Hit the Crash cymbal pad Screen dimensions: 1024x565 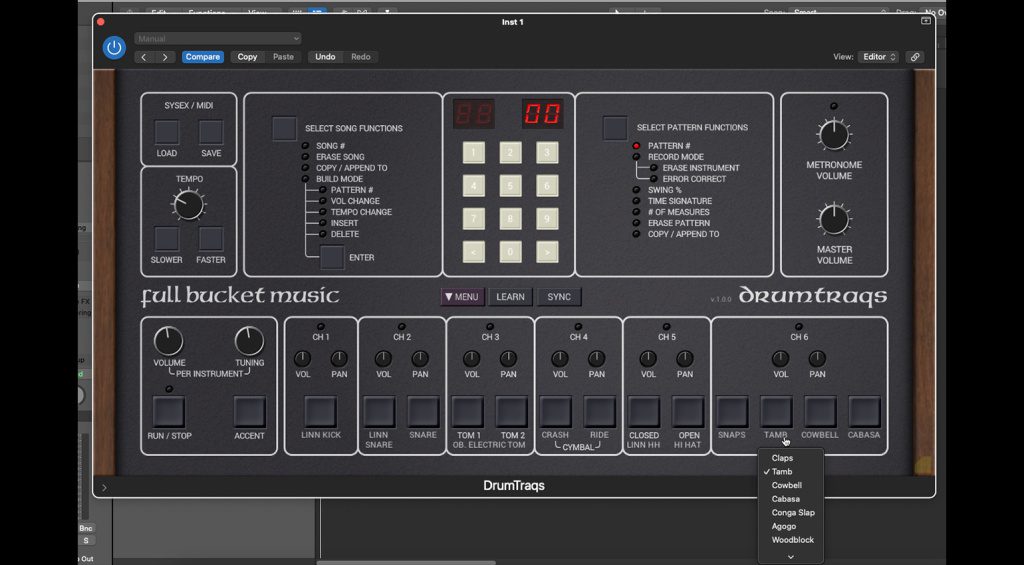(556, 412)
